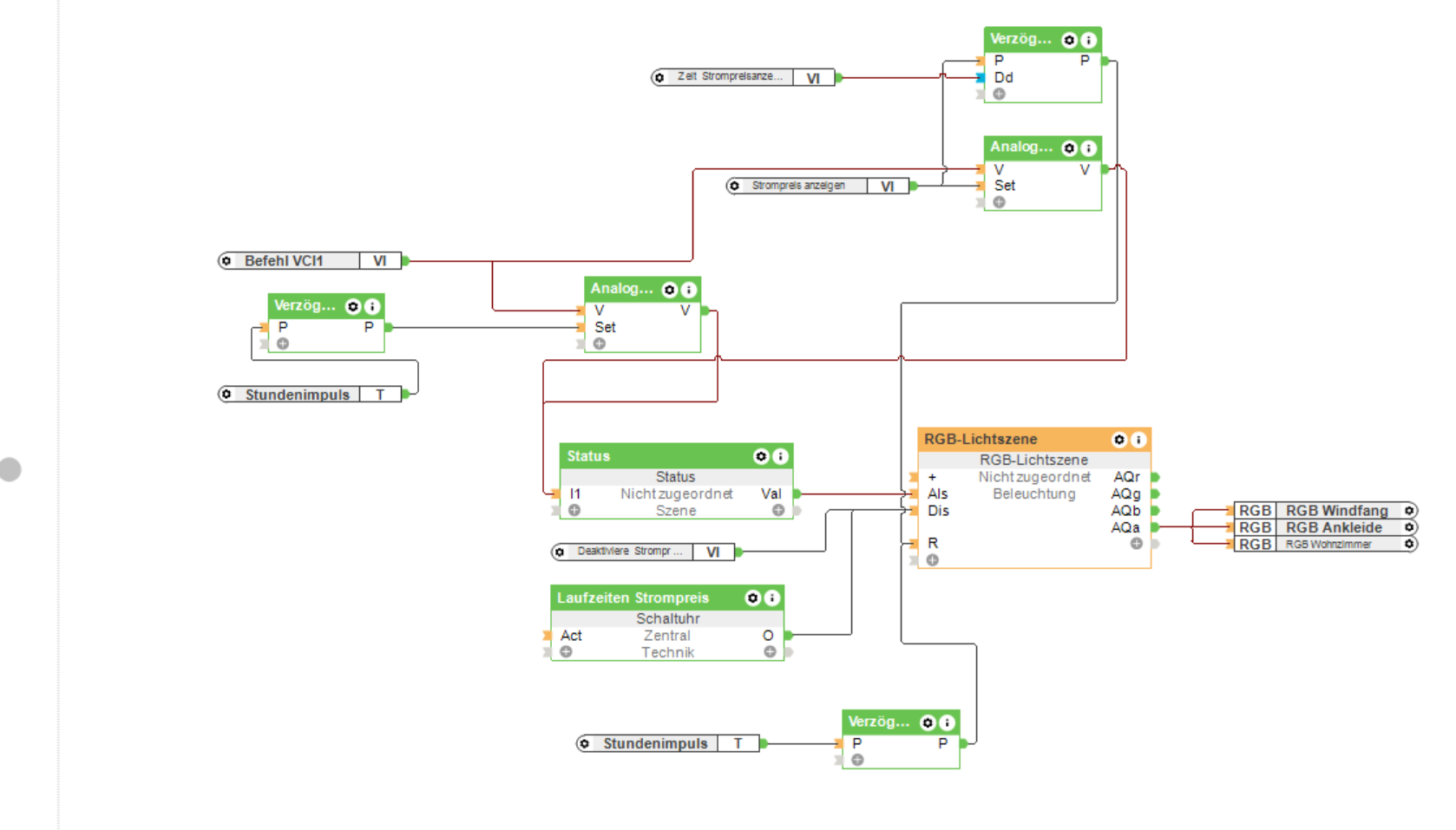Screen dimensions: 1456x830
Task: Select the RGB Windfang output label
Action: click(1337, 511)
